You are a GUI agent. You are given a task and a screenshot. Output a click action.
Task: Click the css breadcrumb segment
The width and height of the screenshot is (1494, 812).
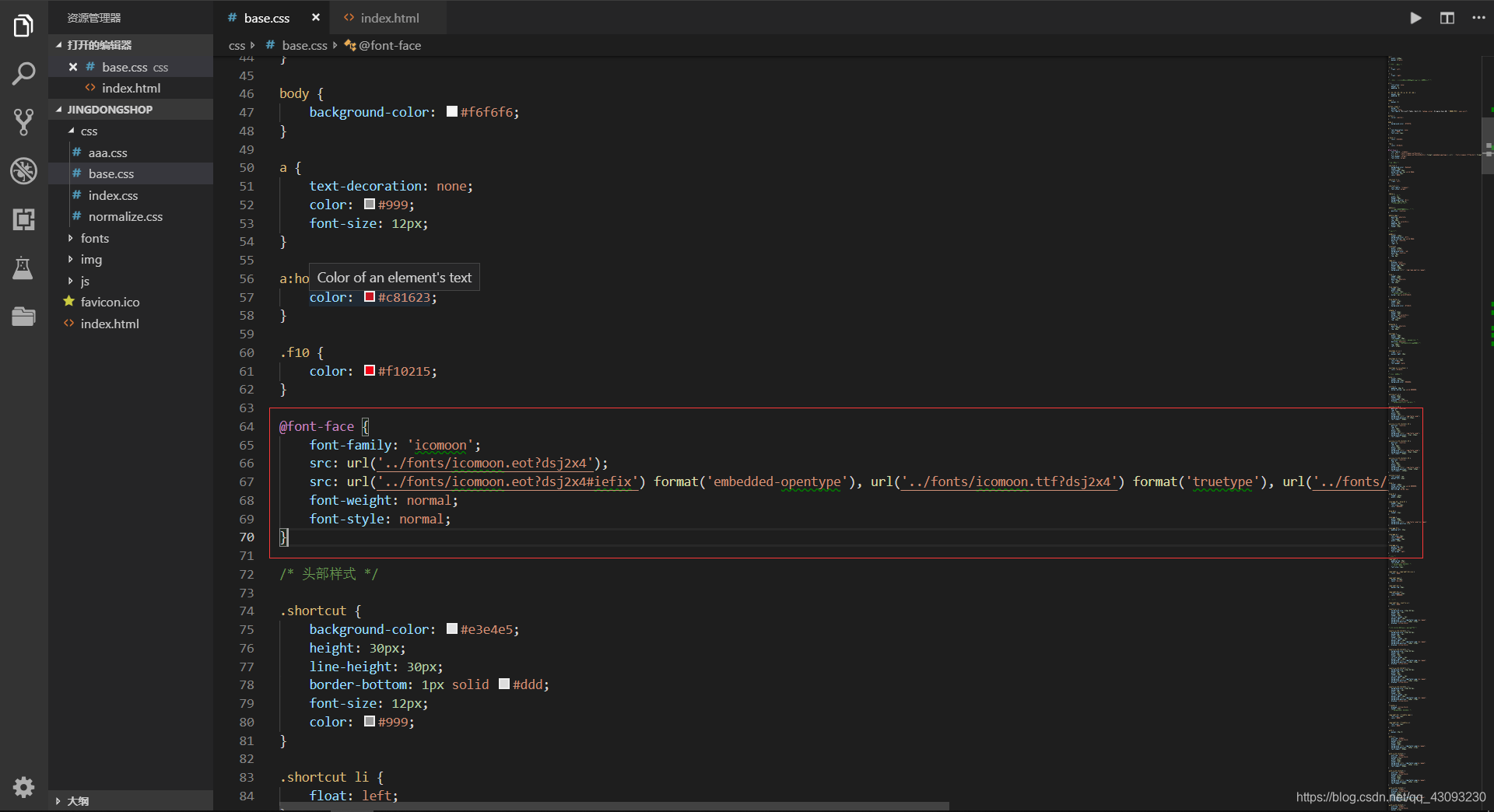click(x=237, y=45)
